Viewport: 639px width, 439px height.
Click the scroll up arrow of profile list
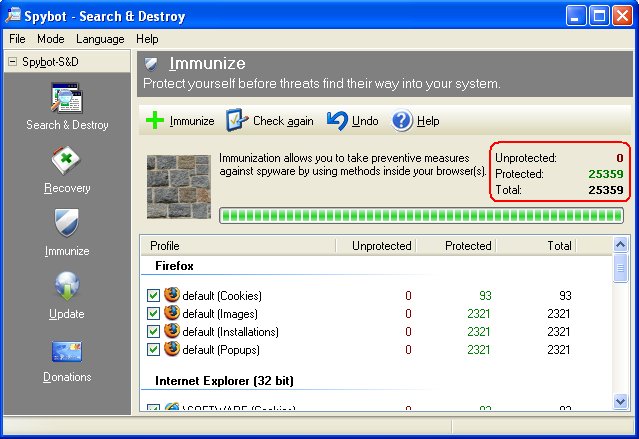coord(620,244)
